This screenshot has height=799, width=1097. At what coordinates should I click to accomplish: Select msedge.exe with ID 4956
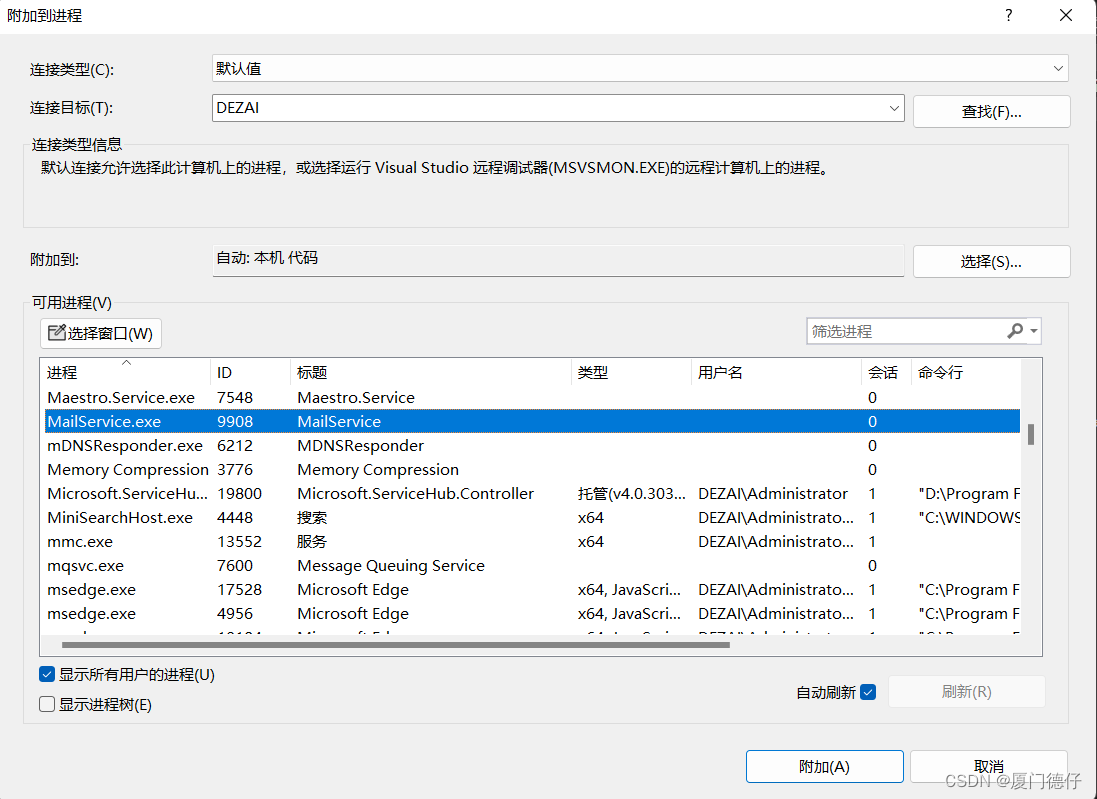pyautogui.click(x=530, y=614)
